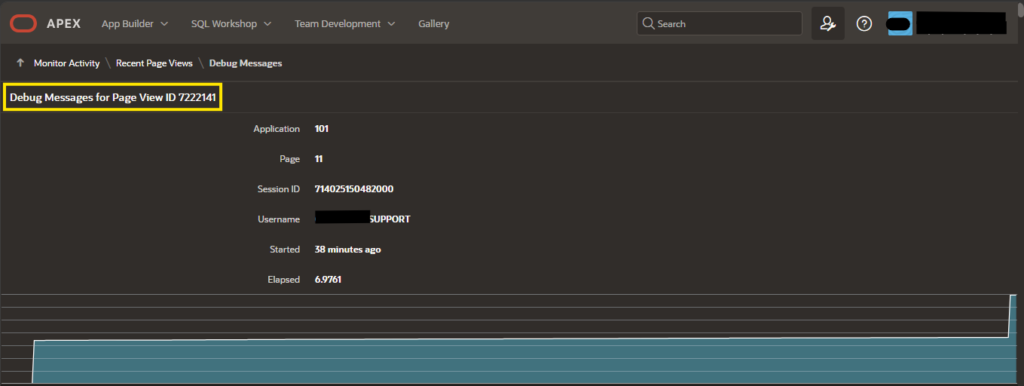The height and width of the screenshot is (386, 1024).
Task: Select Started value 38 minutes ago
Action: click(347, 249)
